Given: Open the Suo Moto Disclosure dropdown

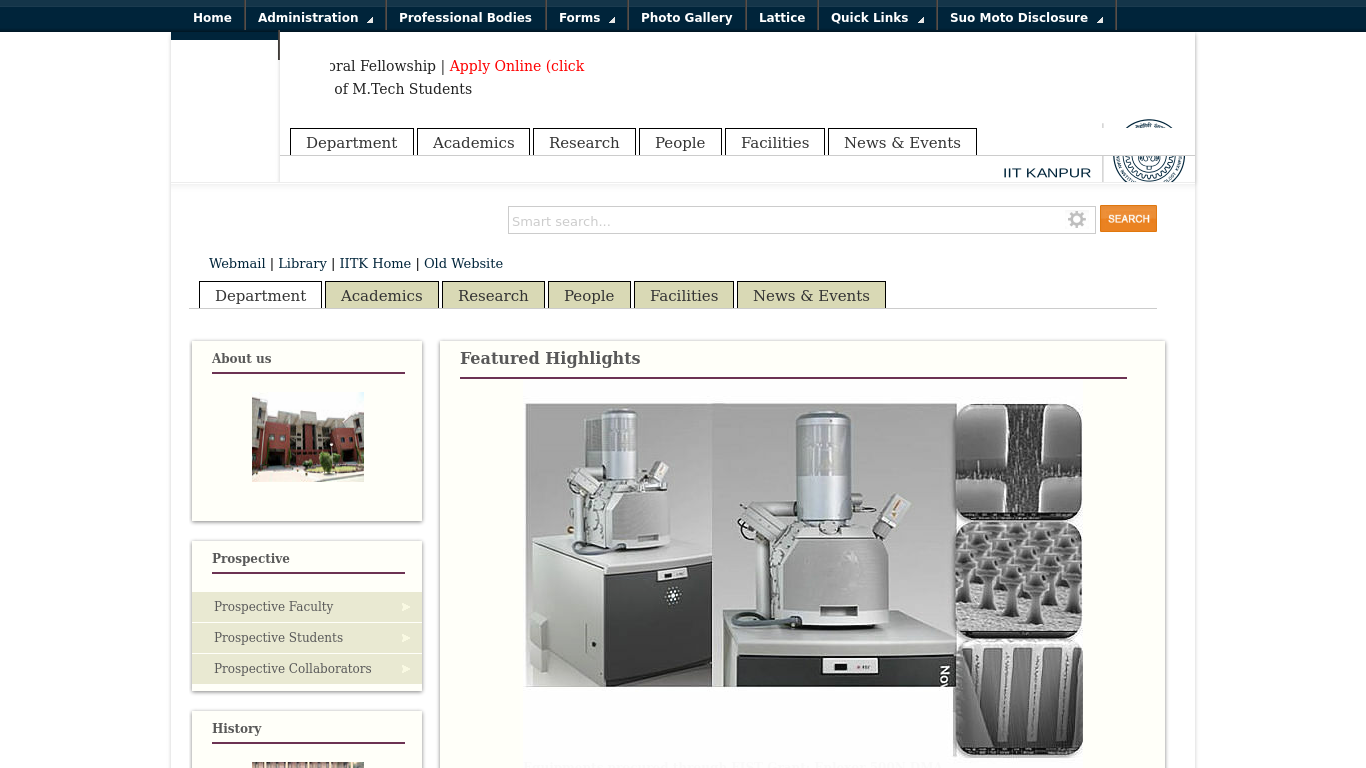Looking at the screenshot, I should point(1017,17).
